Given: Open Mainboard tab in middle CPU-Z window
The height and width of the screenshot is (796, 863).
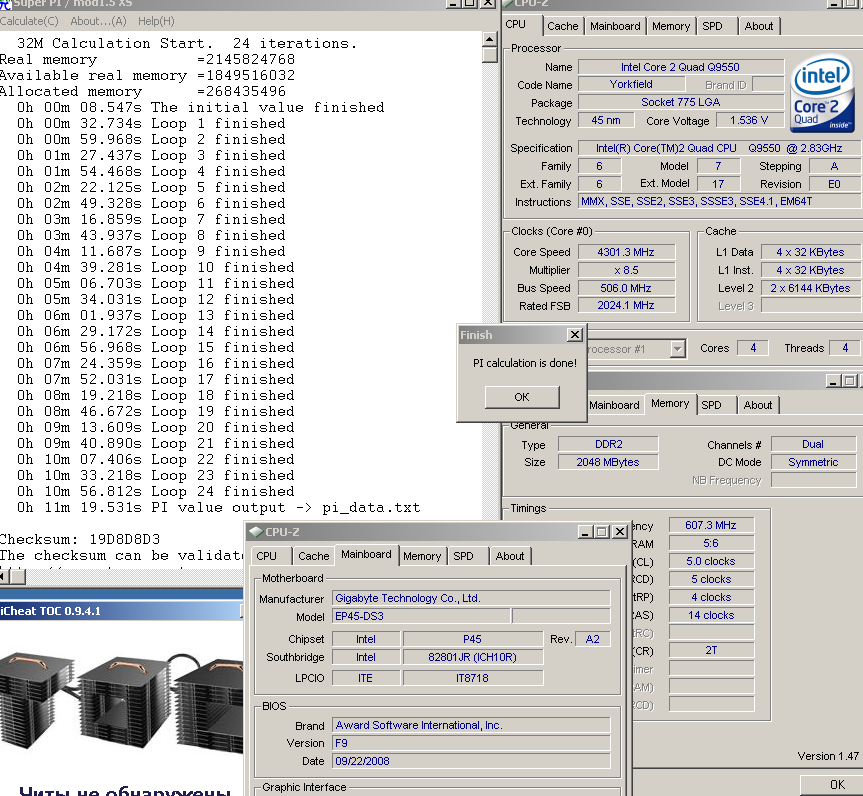Looking at the screenshot, I should tap(614, 405).
